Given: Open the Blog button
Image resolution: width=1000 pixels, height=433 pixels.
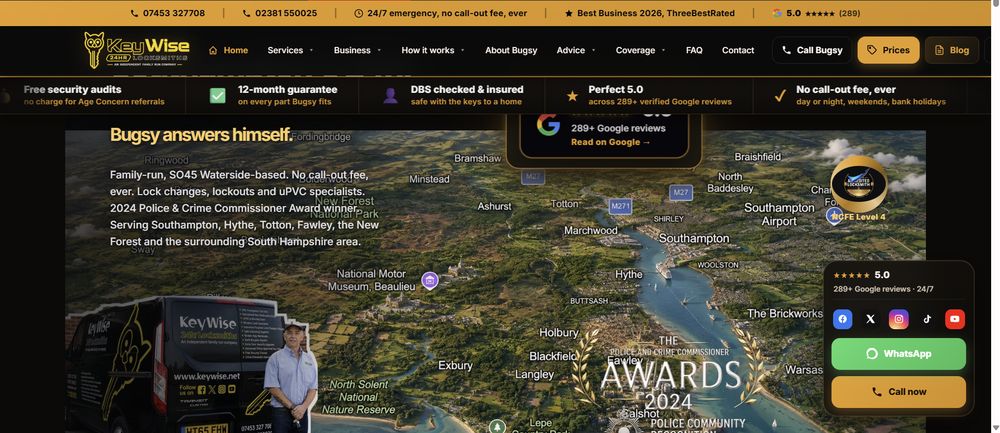Looking at the screenshot, I should (x=952, y=50).
